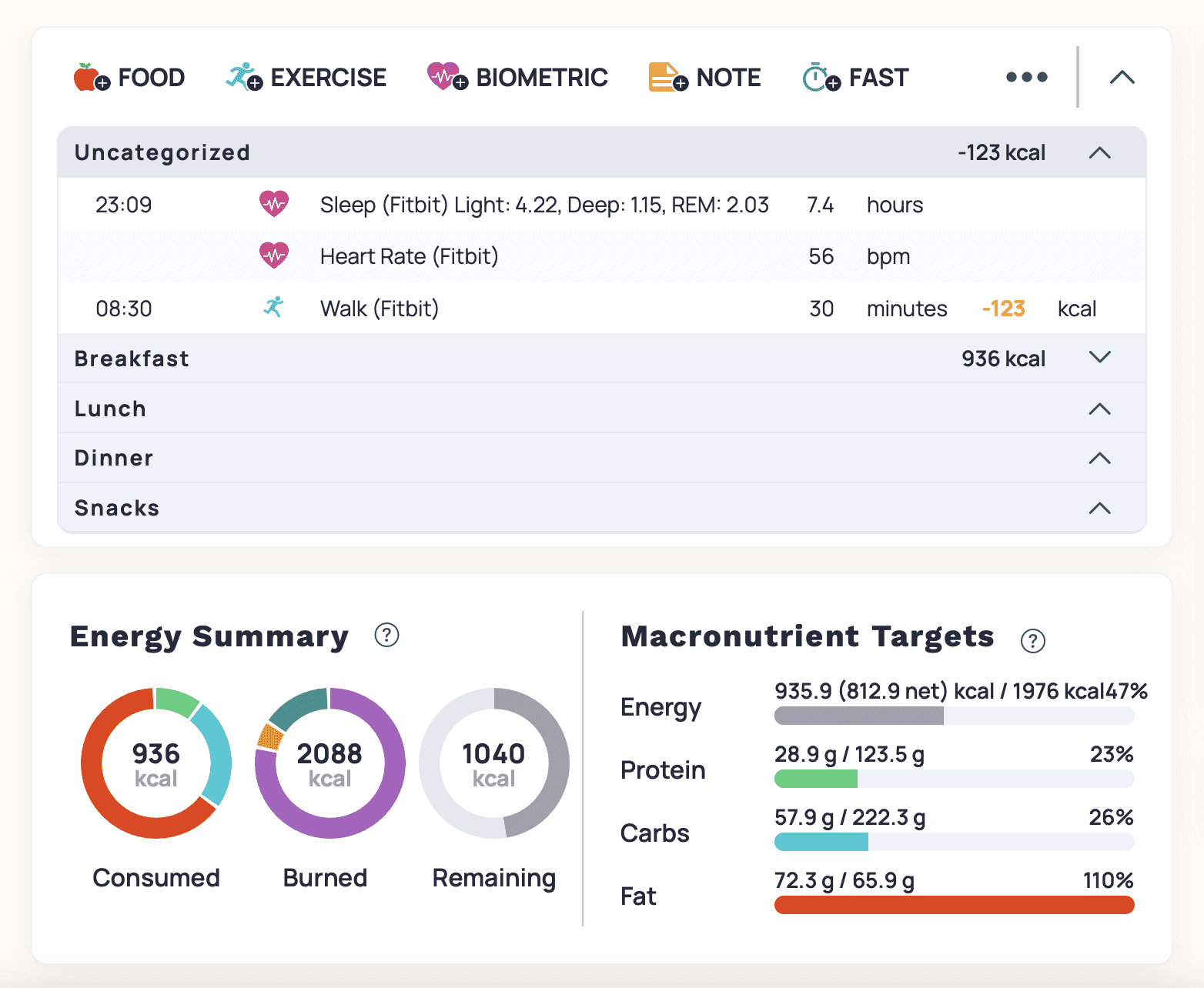Click the FOOD apple icon to log food

[88, 77]
